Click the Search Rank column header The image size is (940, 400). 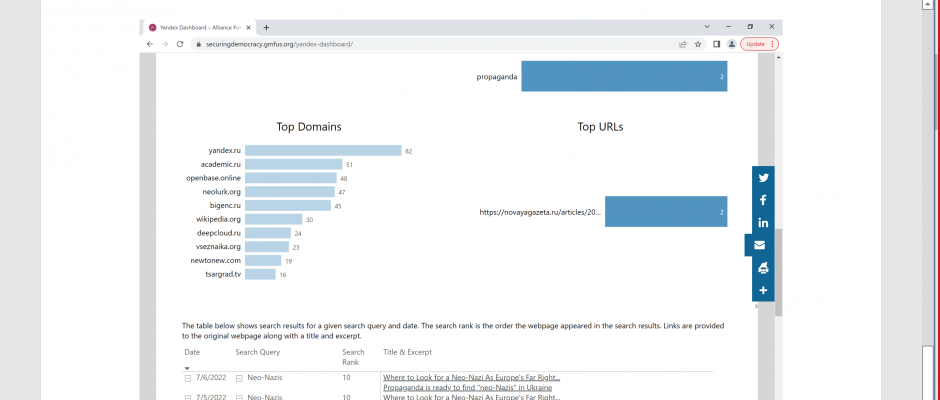(353, 357)
